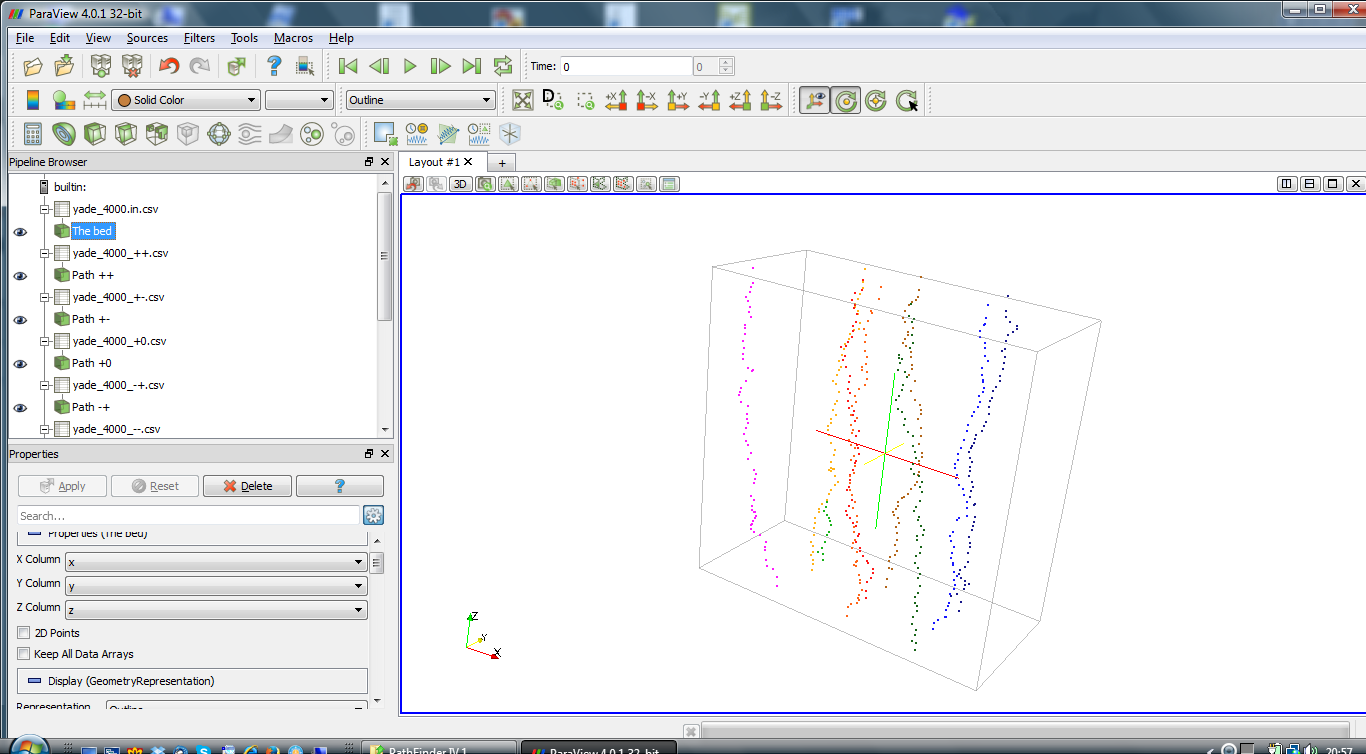Hide the Path ++ source visibility
The height and width of the screenshot is (754, 1366).
click(20, 275)
